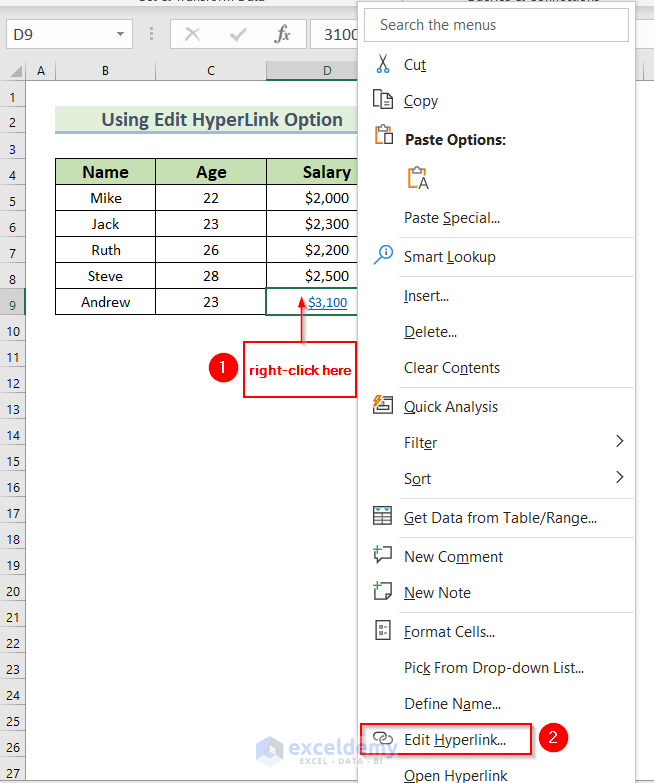Click the Get Data table icon
Screen dimensions: 654x783
pyautogui.click(x=382, y=515)
